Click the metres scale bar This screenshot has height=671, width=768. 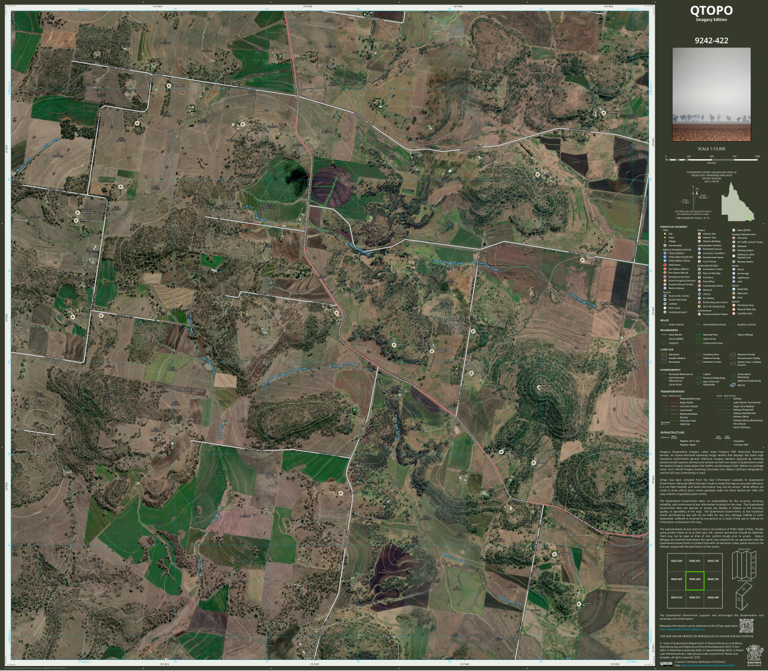click(712, 159)
